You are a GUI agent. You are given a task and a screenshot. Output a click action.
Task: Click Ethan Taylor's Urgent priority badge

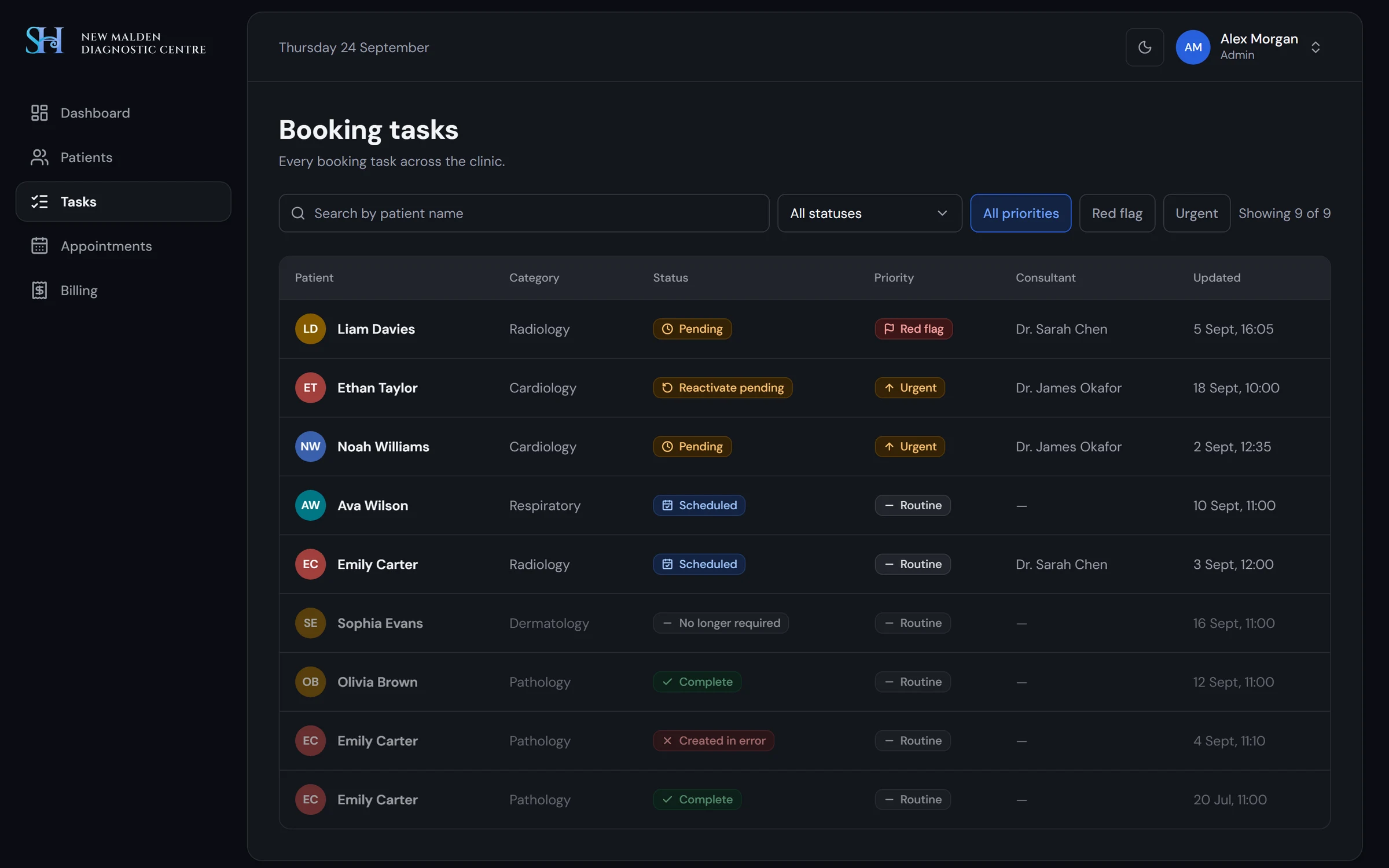click(910, 388)
